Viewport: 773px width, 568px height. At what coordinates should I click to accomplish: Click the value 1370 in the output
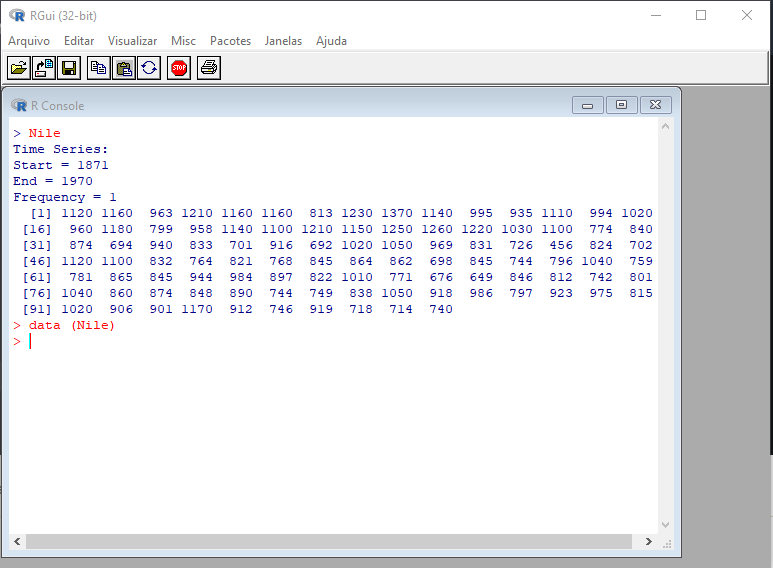coord(397,213)
